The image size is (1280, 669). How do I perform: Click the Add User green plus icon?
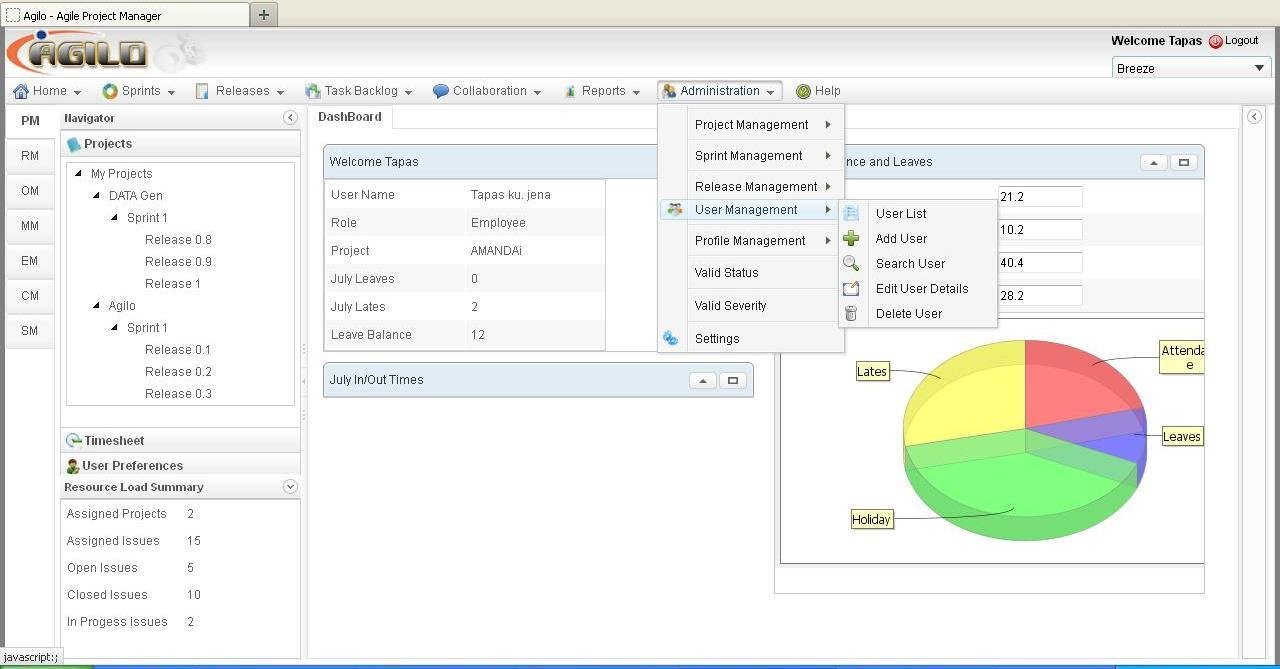(x=851, y=238)
